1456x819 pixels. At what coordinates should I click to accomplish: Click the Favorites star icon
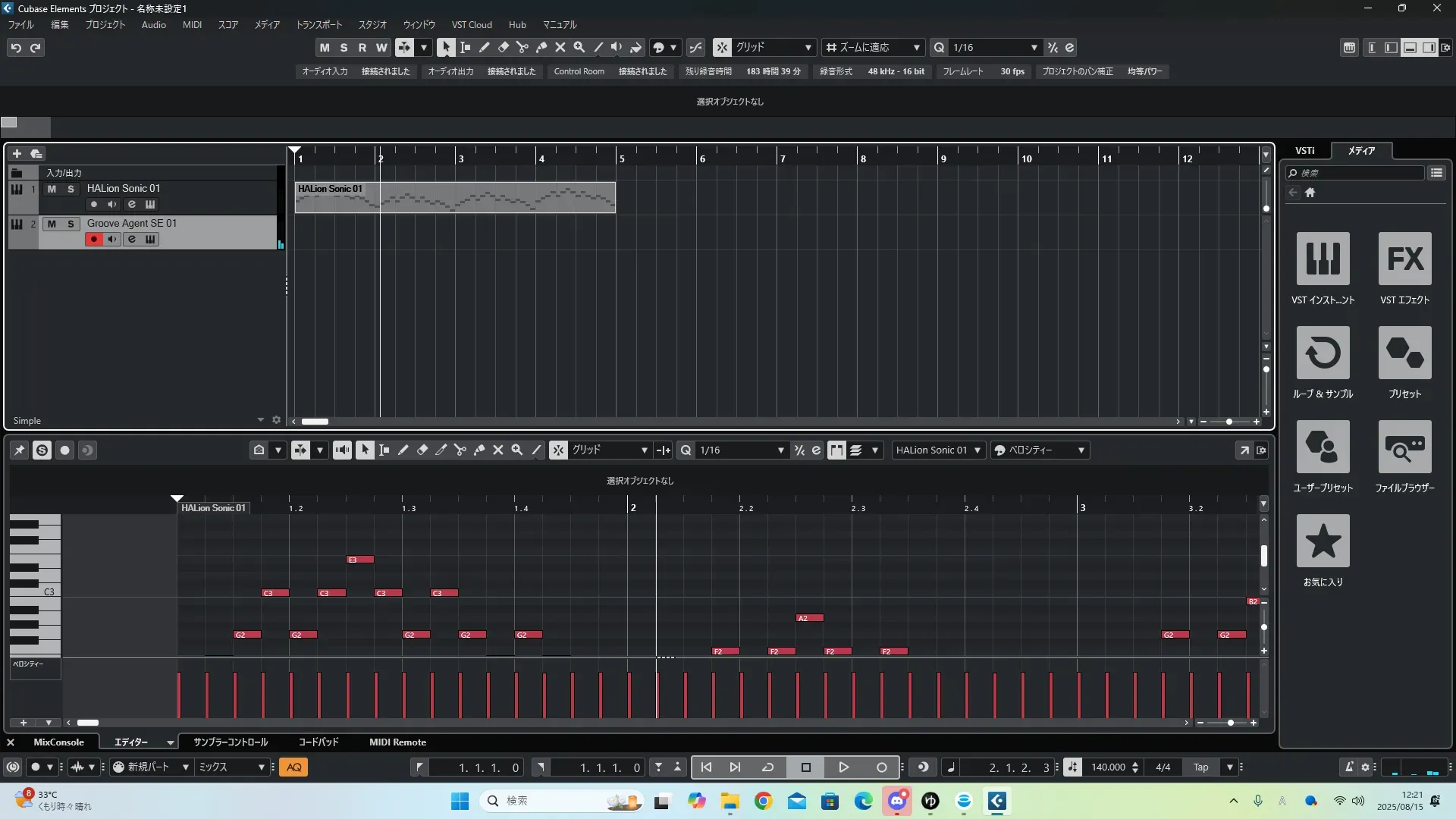point(1323,541)
